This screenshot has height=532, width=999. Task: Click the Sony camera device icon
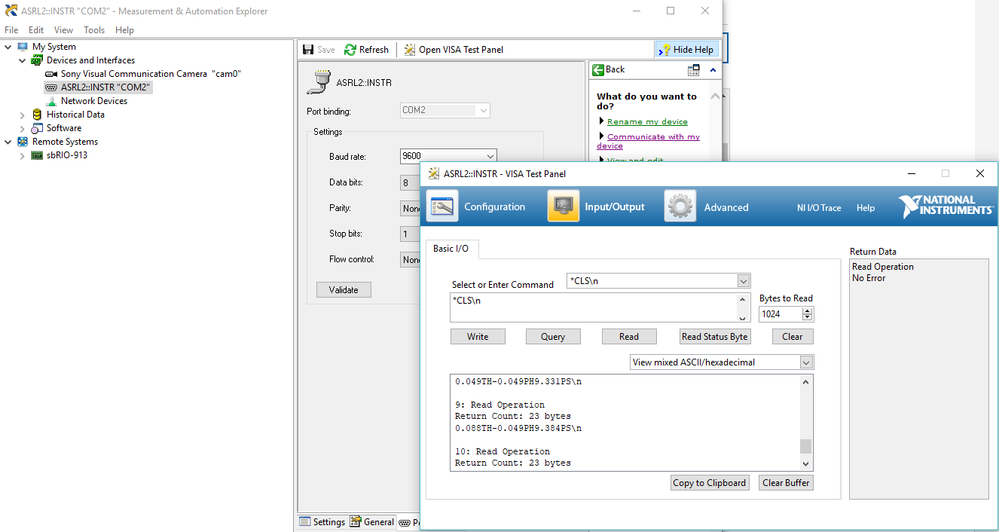click(x=51, y=74)
